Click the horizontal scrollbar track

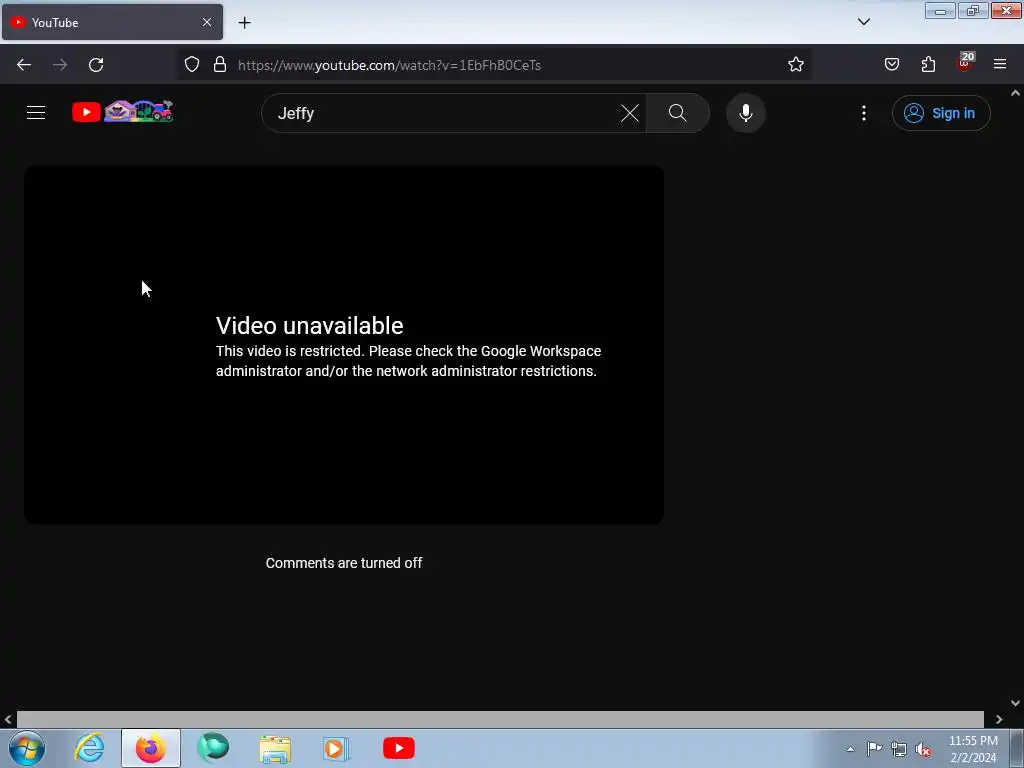point(500,719)
